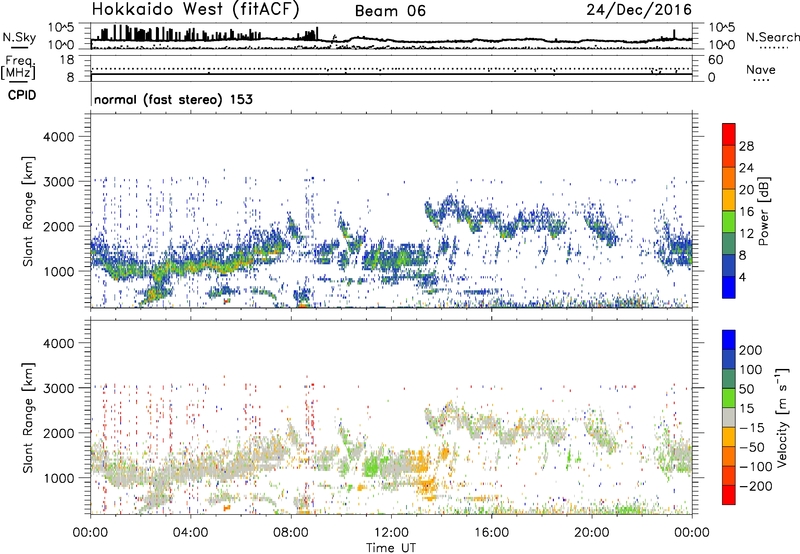This screenshot has width=800, height=554.
Task: Click the 1000 tick of the power panel
Action: [58, 271]
